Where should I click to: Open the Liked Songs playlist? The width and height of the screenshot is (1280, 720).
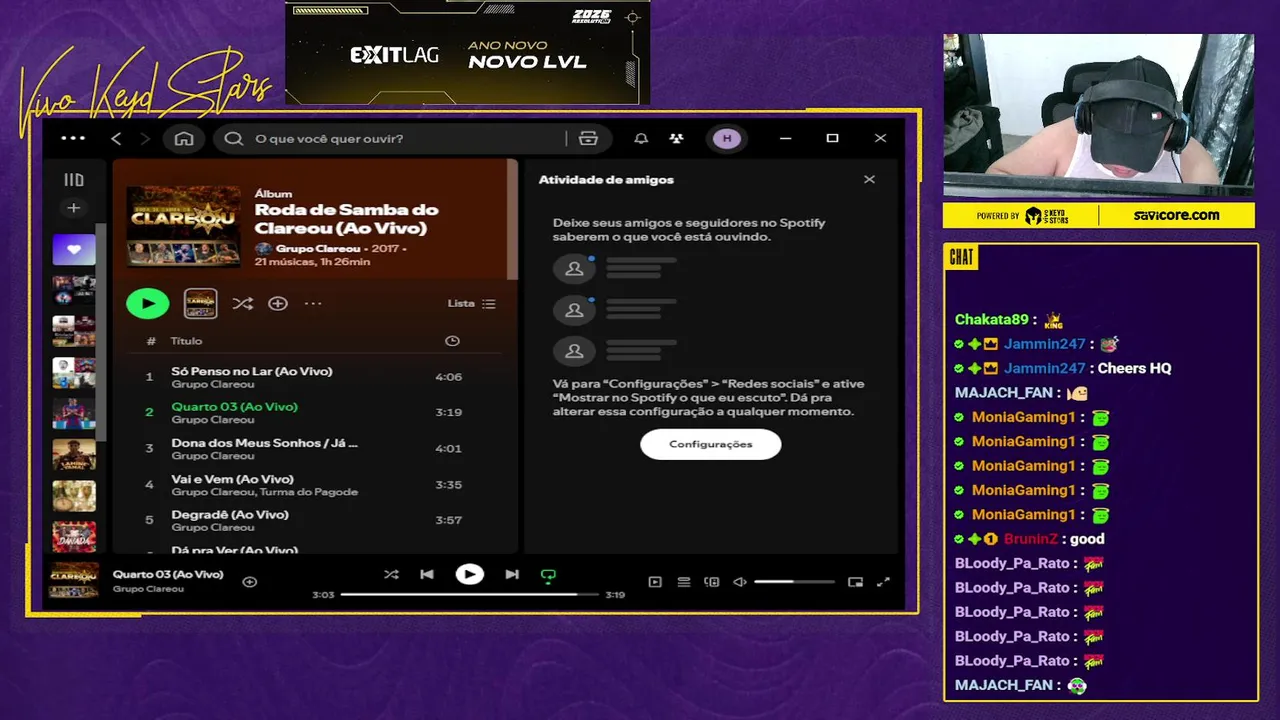click(74, 251)
